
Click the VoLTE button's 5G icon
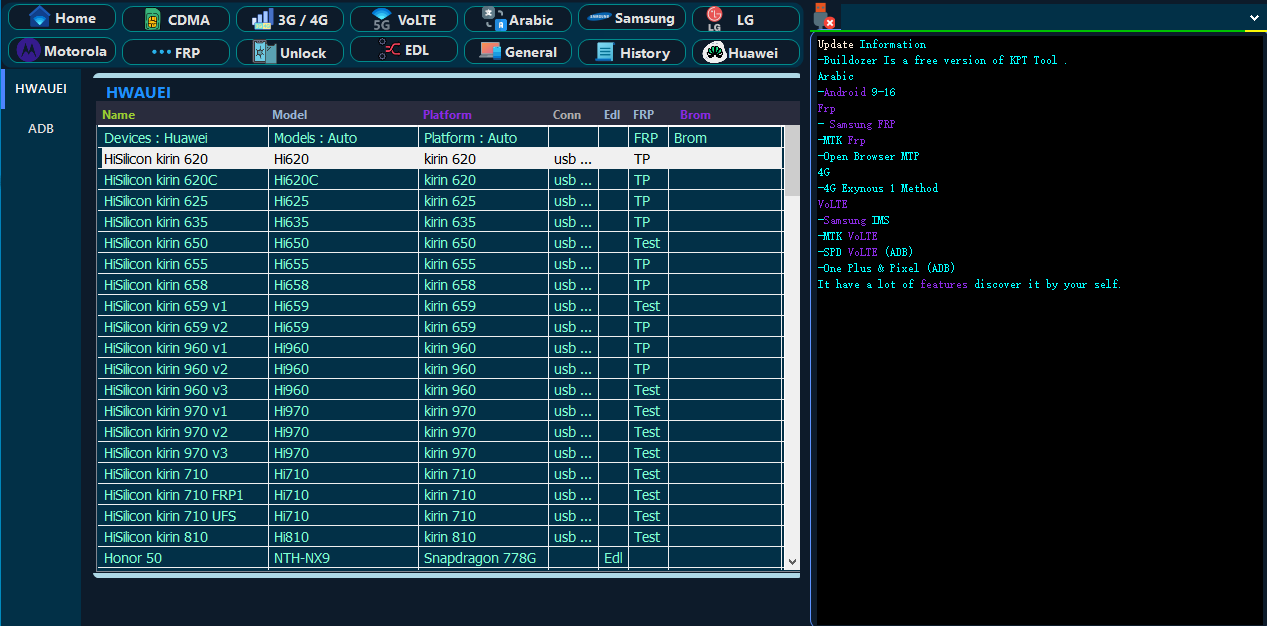[x=381, y=19]
